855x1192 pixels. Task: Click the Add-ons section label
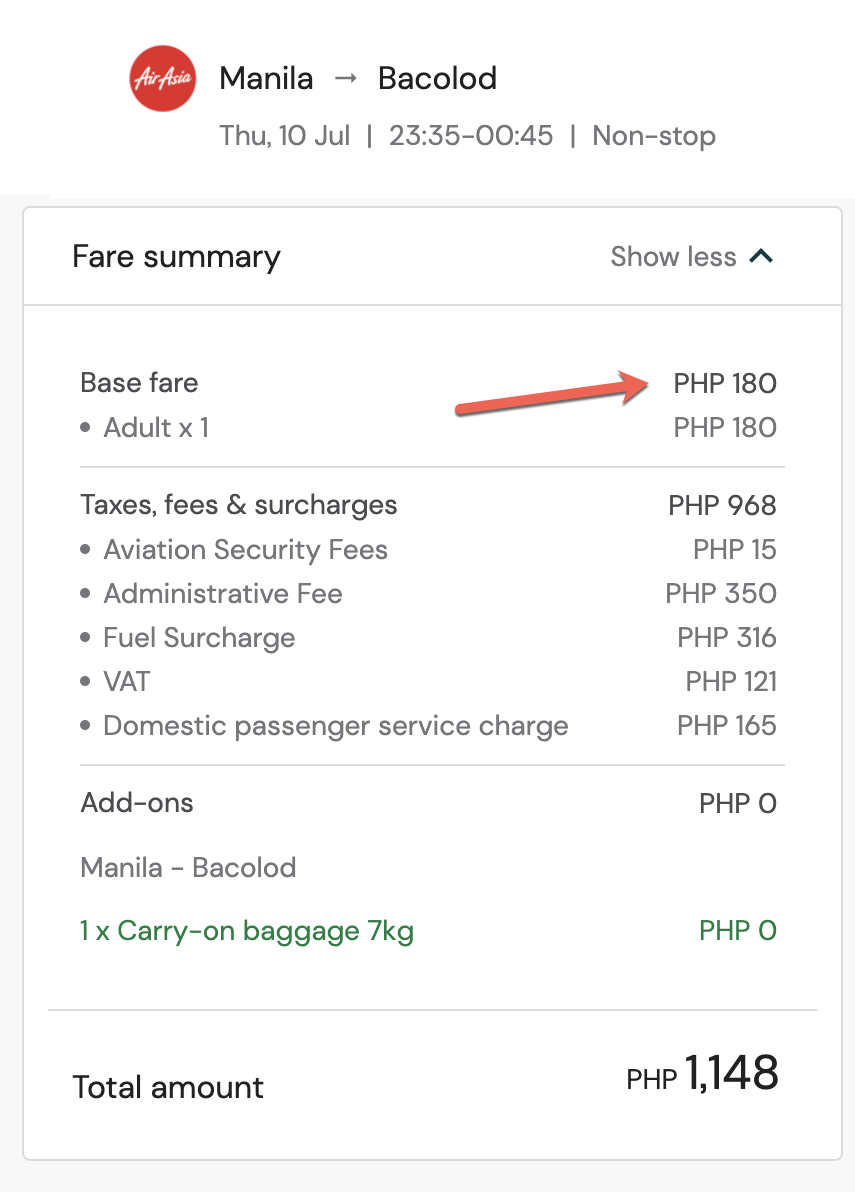tap(137, 803)
